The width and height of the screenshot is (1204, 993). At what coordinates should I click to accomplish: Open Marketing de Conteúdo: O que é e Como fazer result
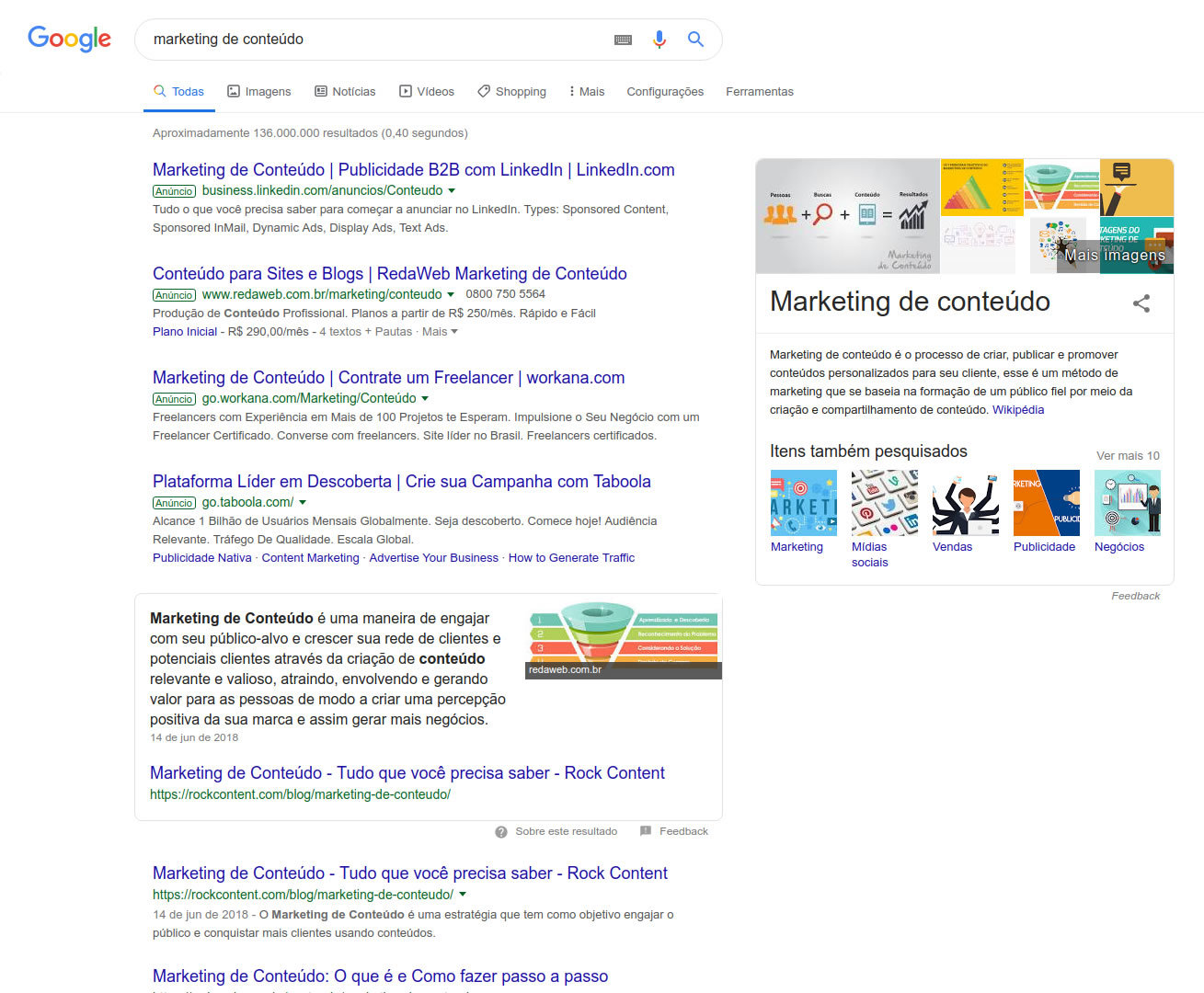[x=381, y=976]
